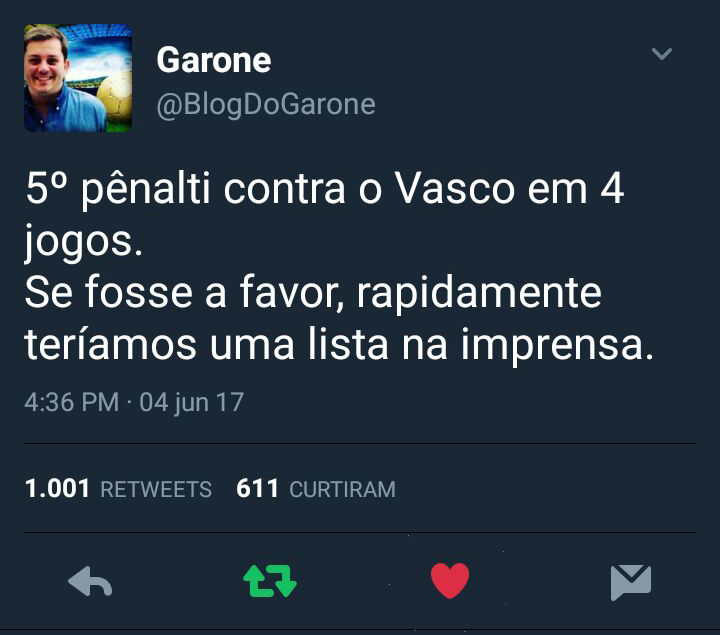This screenshot has width=720, height=635.
Task: Tap the word 'jogos.' in the tweet
Action: click(84, 242)
